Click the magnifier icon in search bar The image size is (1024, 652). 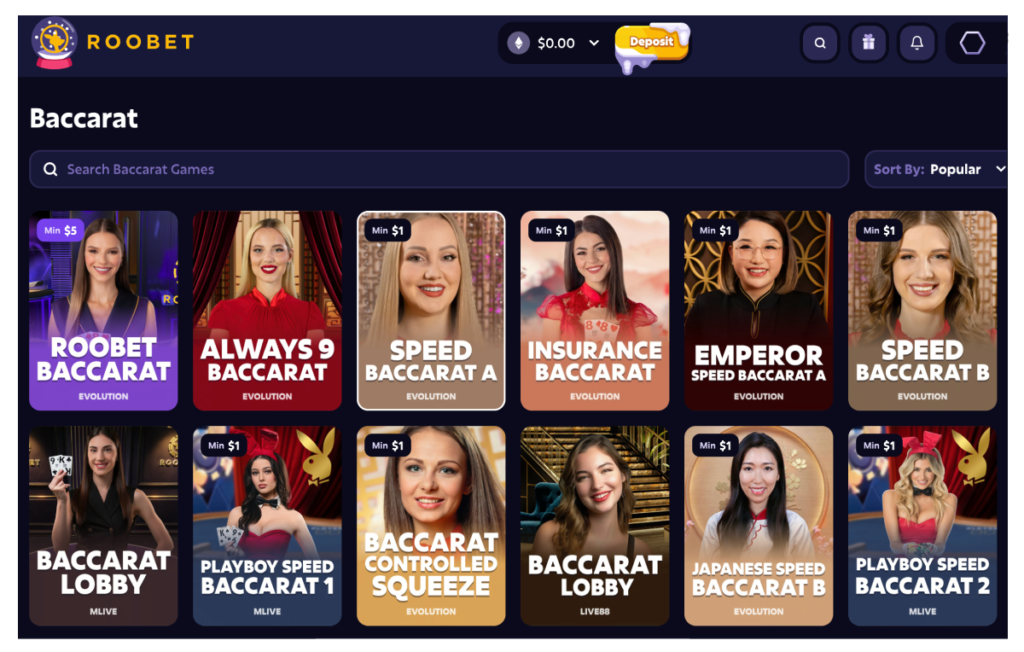[50, 169]
